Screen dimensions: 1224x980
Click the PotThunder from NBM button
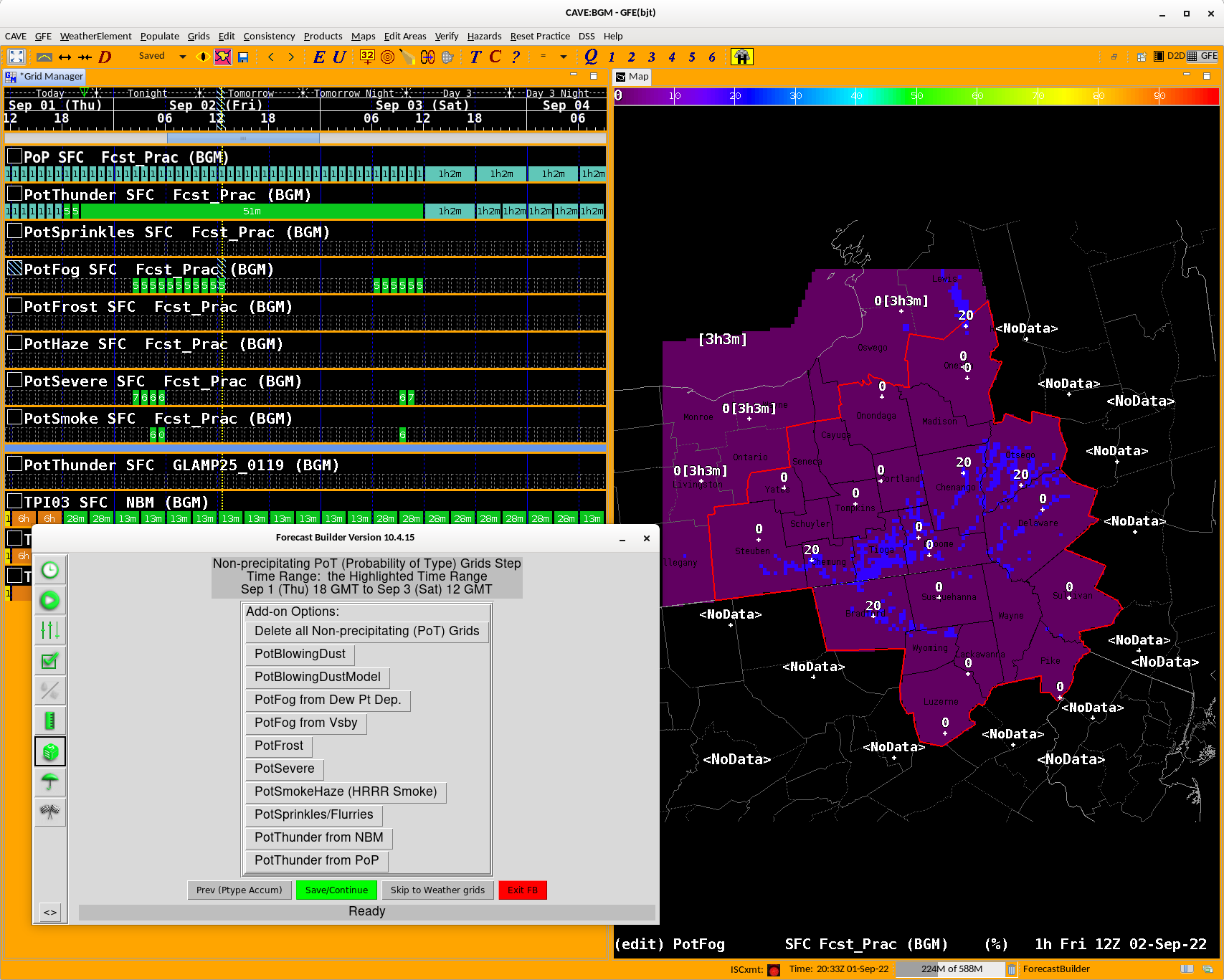pos(319,838)
